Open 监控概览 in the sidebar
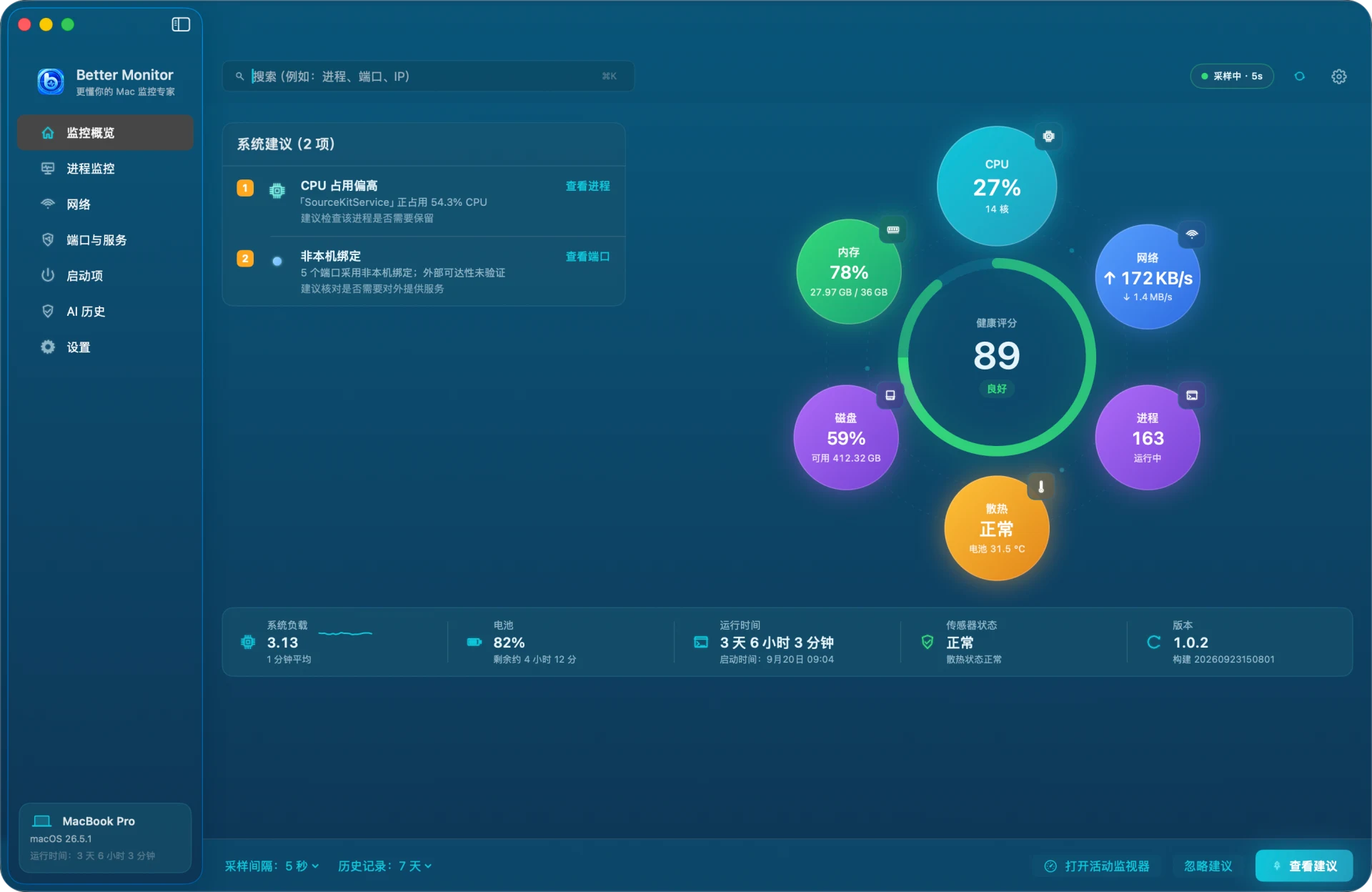 105,133
